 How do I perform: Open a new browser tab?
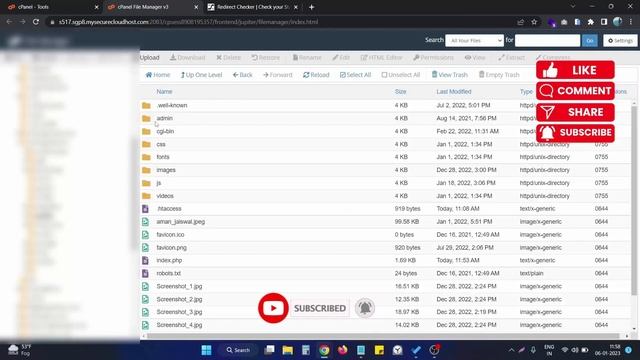[x=311, y=7]
